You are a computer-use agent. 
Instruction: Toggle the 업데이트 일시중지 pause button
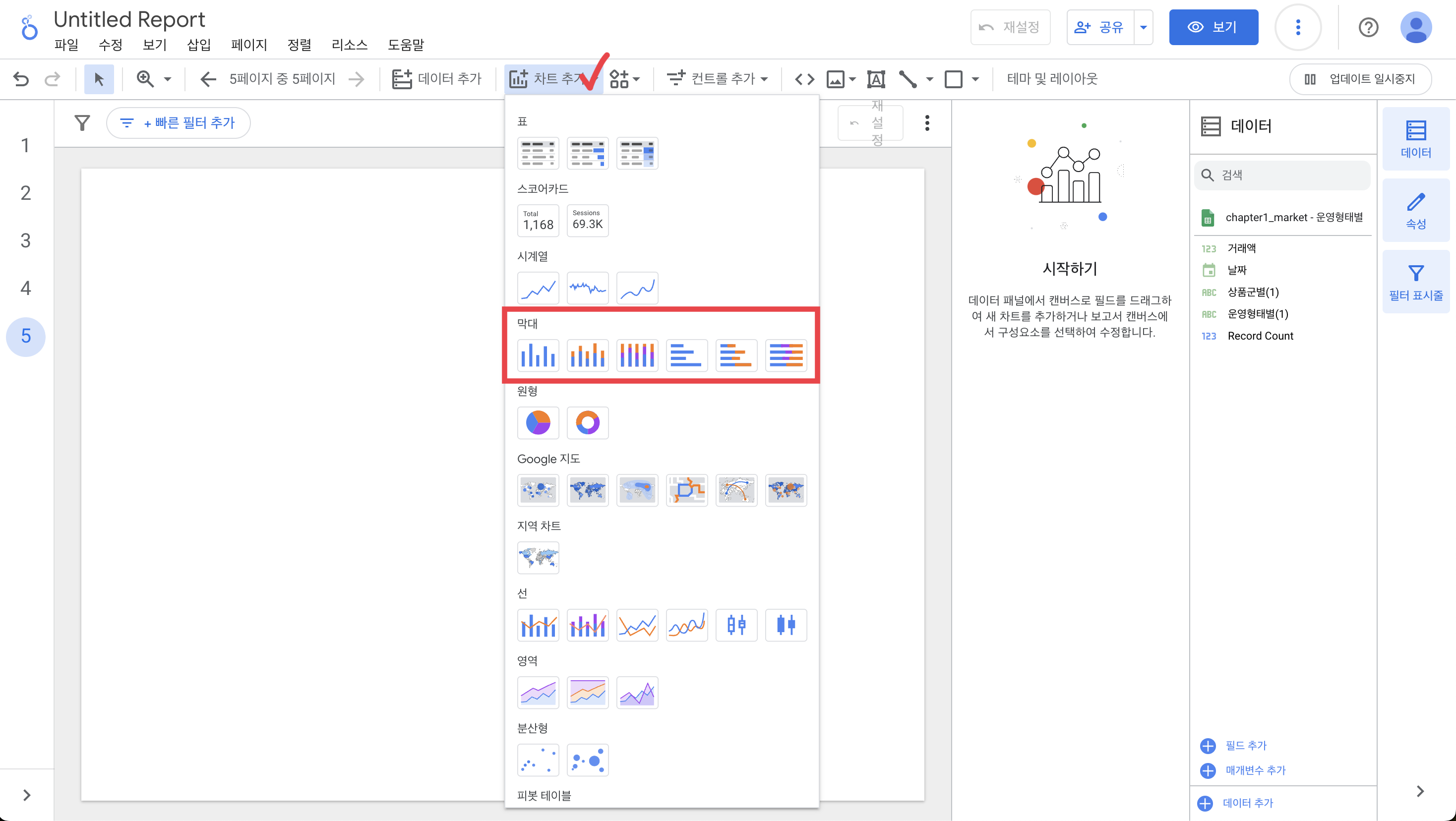(x=1360, y=78)
